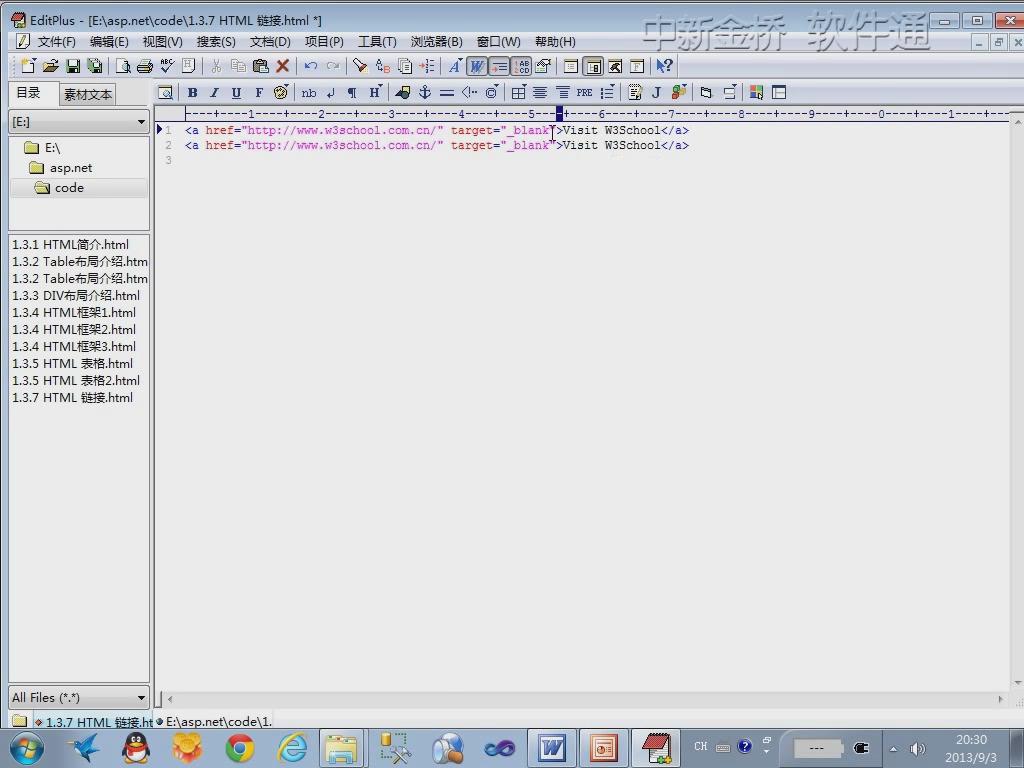This screenshot has width=1024, height=768.
Task: Insert non-breaking space nb
Action: (309, 93)
